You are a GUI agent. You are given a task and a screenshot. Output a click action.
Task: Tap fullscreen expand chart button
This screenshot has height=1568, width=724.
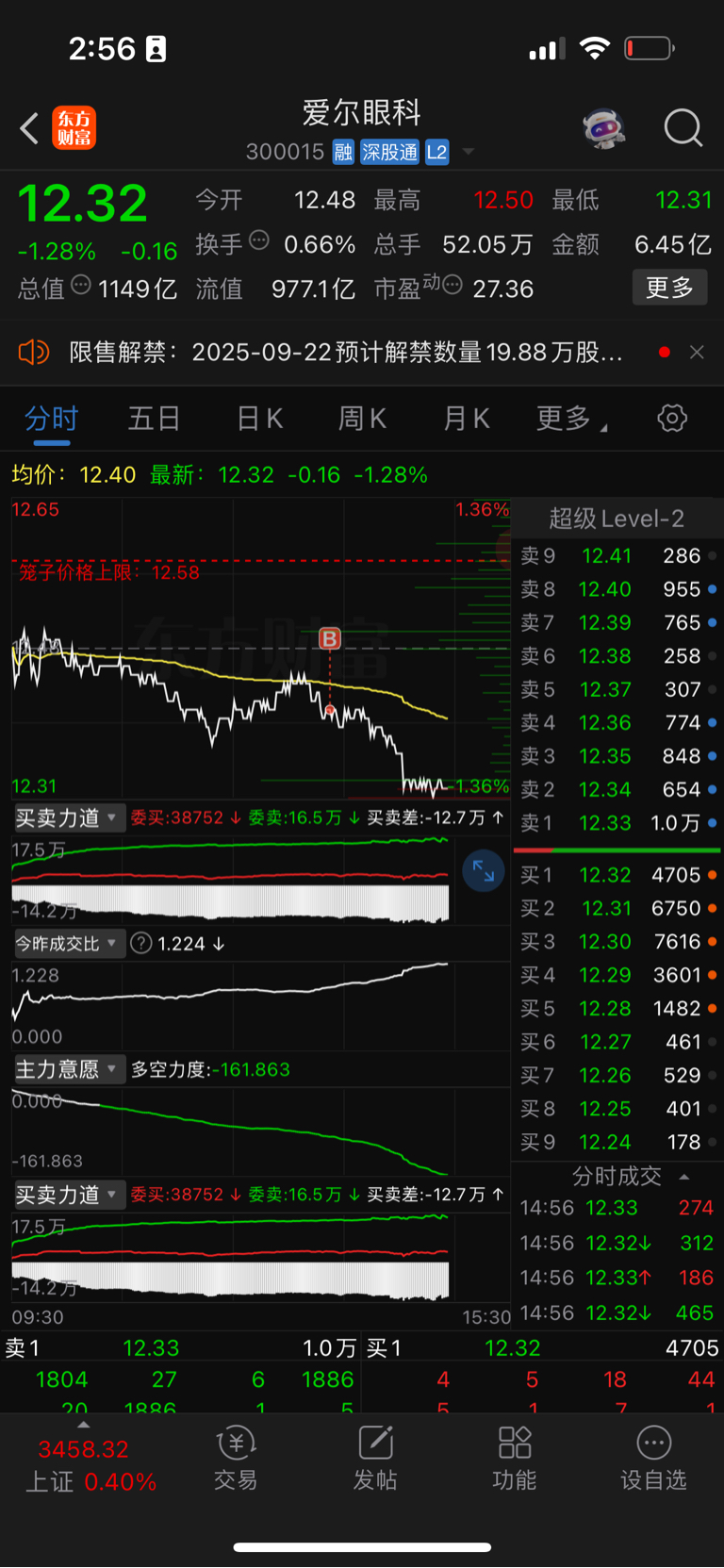pos(483,870)
